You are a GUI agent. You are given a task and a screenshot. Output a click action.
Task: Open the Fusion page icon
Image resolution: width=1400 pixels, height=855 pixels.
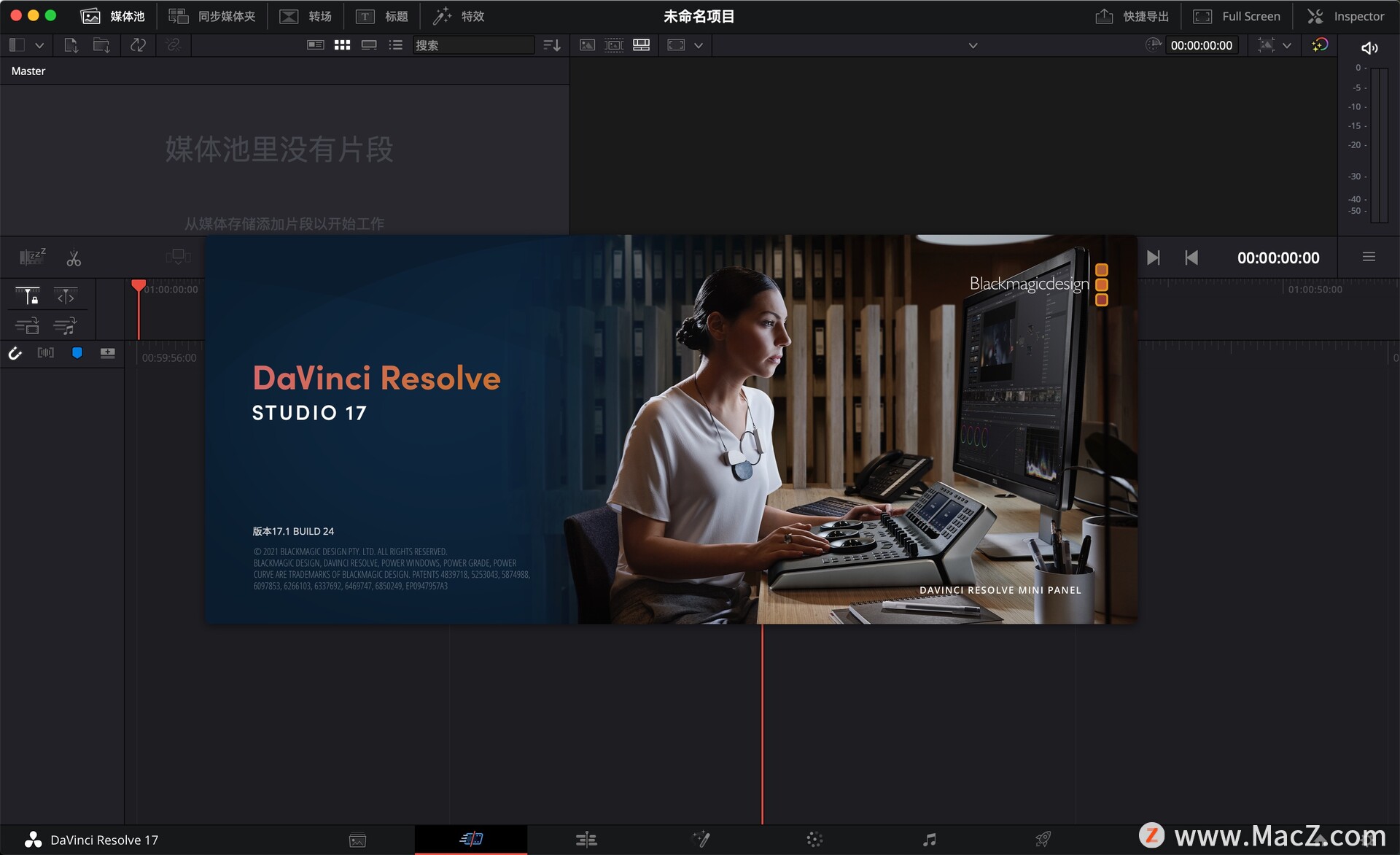[x=701, y=840]
